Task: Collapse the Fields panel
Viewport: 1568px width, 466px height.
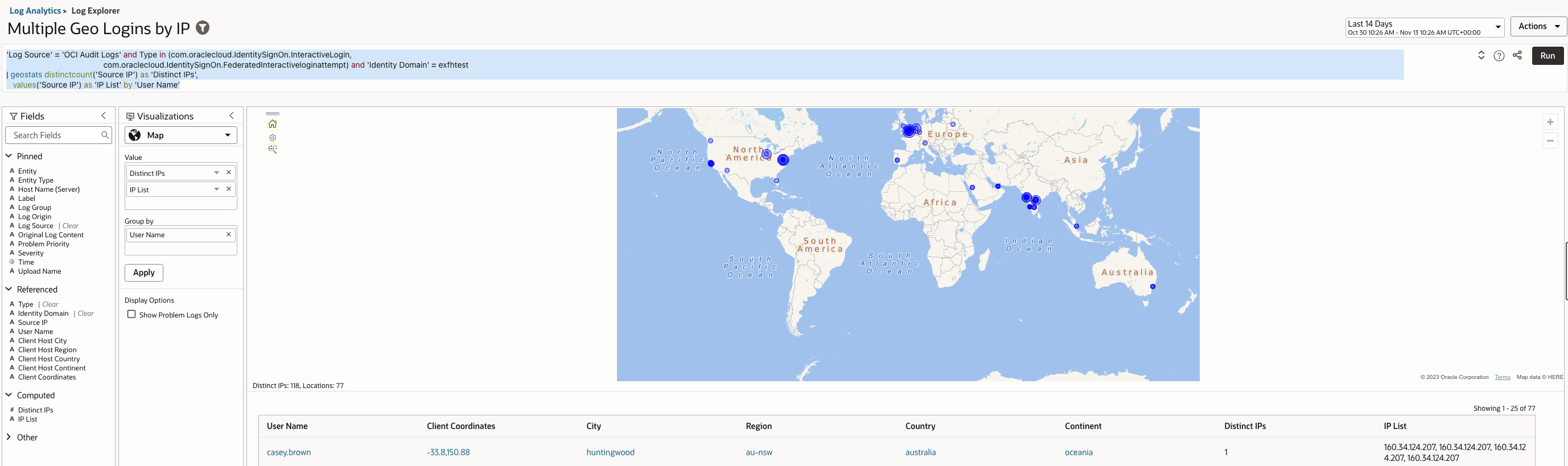Action: coord(104,116)
